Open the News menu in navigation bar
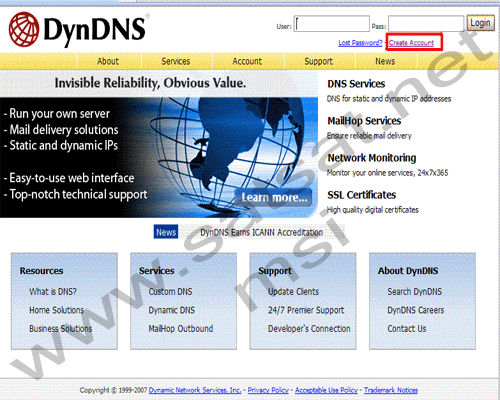Viewport: 500px width, 400px height. click(x=385, y=61)
